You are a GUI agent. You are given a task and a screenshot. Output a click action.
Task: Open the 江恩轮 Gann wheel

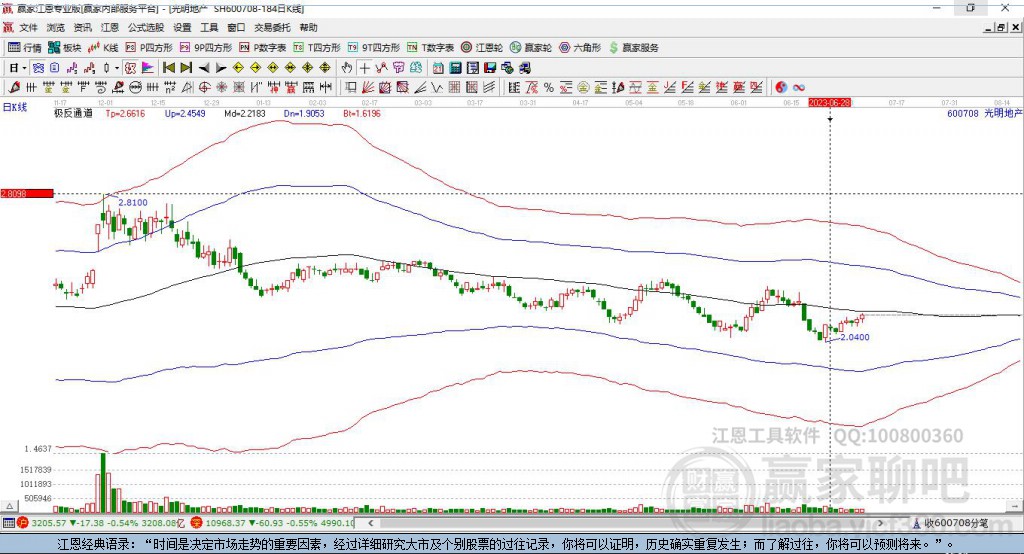(x=482, y=48)
